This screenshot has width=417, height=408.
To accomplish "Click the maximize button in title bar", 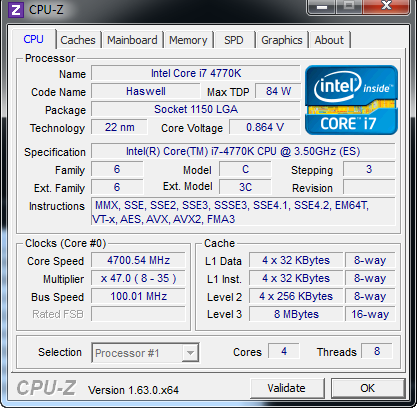I will click(349, 6).
